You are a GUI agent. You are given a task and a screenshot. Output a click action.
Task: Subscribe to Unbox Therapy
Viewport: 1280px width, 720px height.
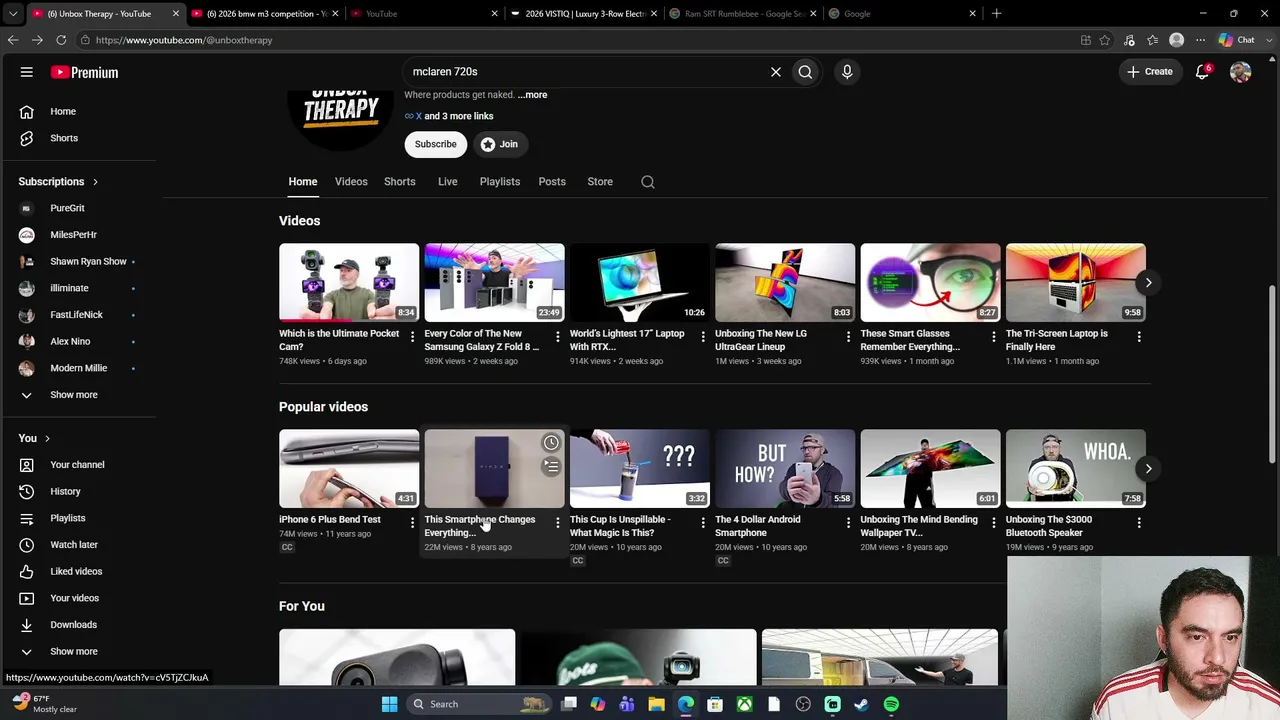click(x=436, y=144)
